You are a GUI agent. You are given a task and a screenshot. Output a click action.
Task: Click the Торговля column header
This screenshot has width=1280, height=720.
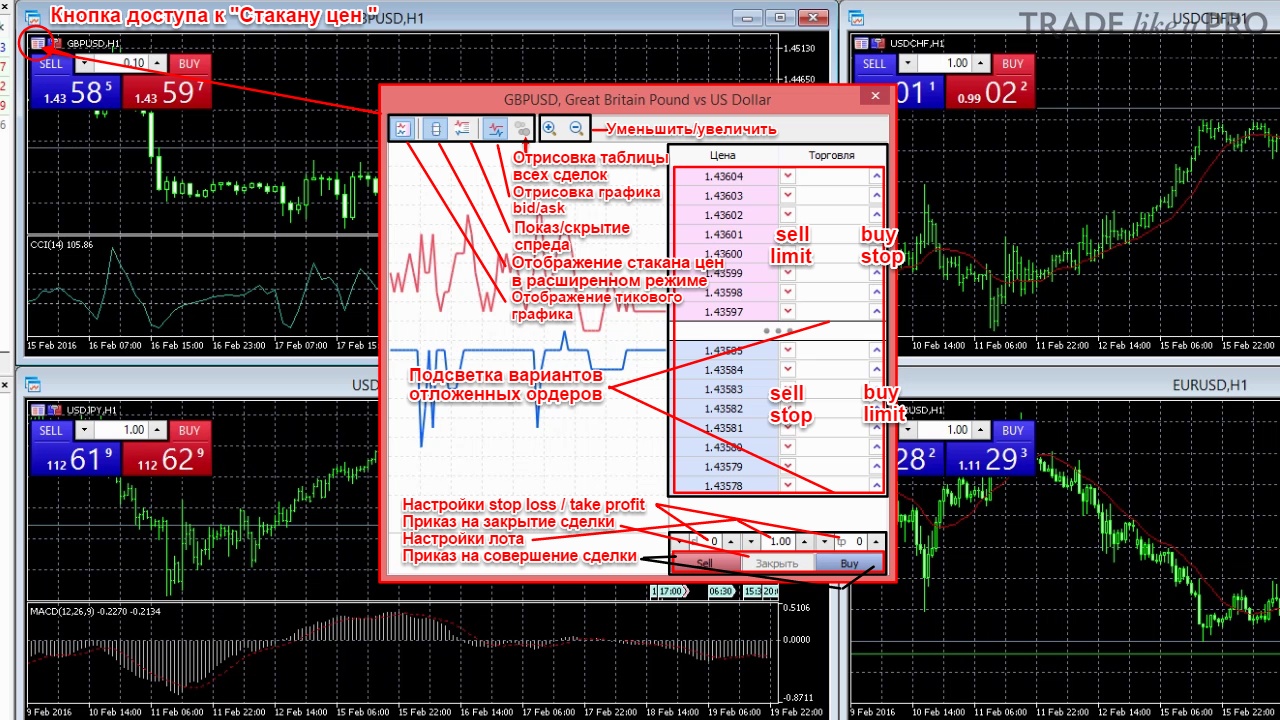coord(831,155)
